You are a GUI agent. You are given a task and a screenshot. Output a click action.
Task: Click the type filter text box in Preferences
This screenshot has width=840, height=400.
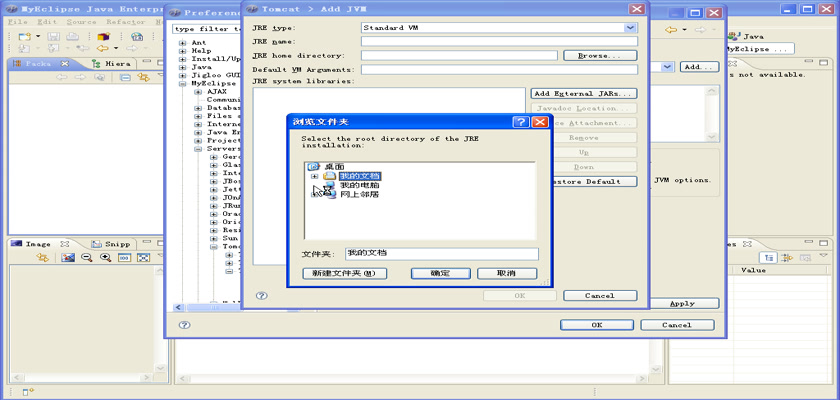tap(207, 29)
